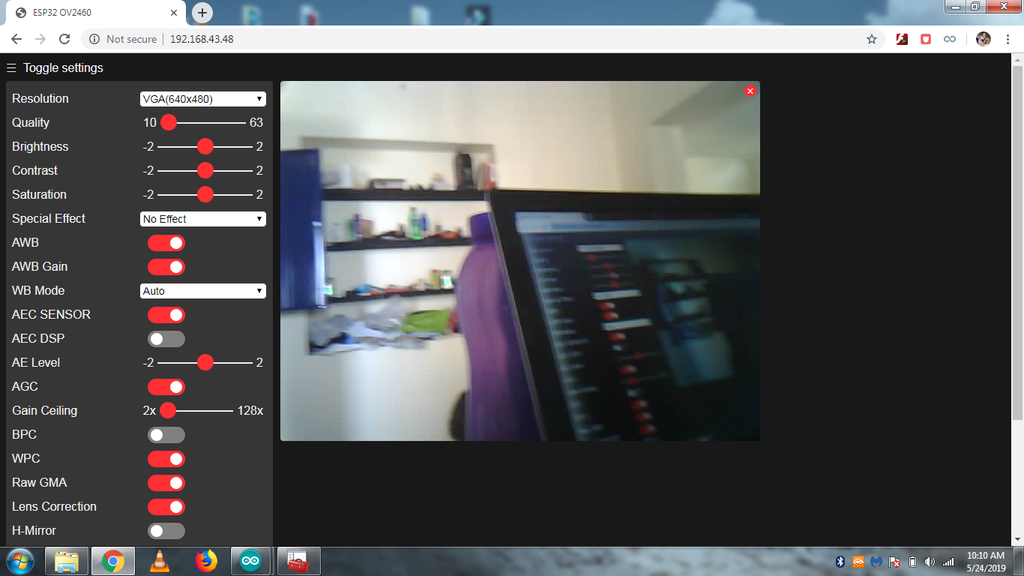This screenshot has height=576, width=1024.
Task: Open the WB Mode dropdown
Action: [202, 290]
